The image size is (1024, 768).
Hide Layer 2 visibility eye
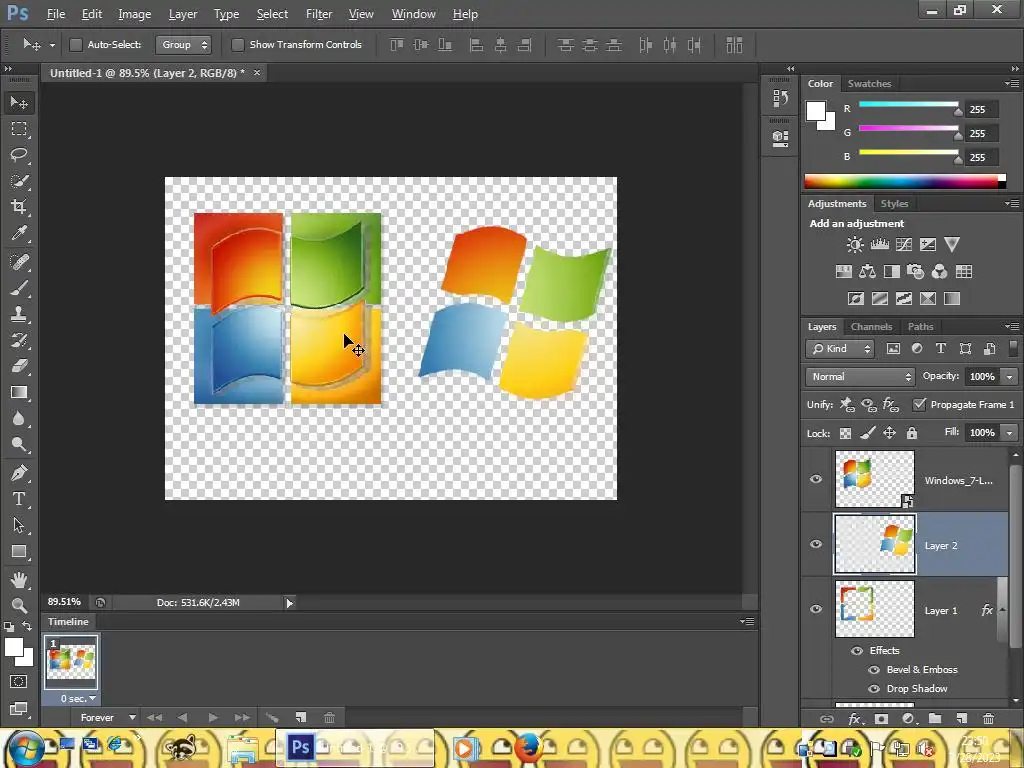tap(816, 544)
